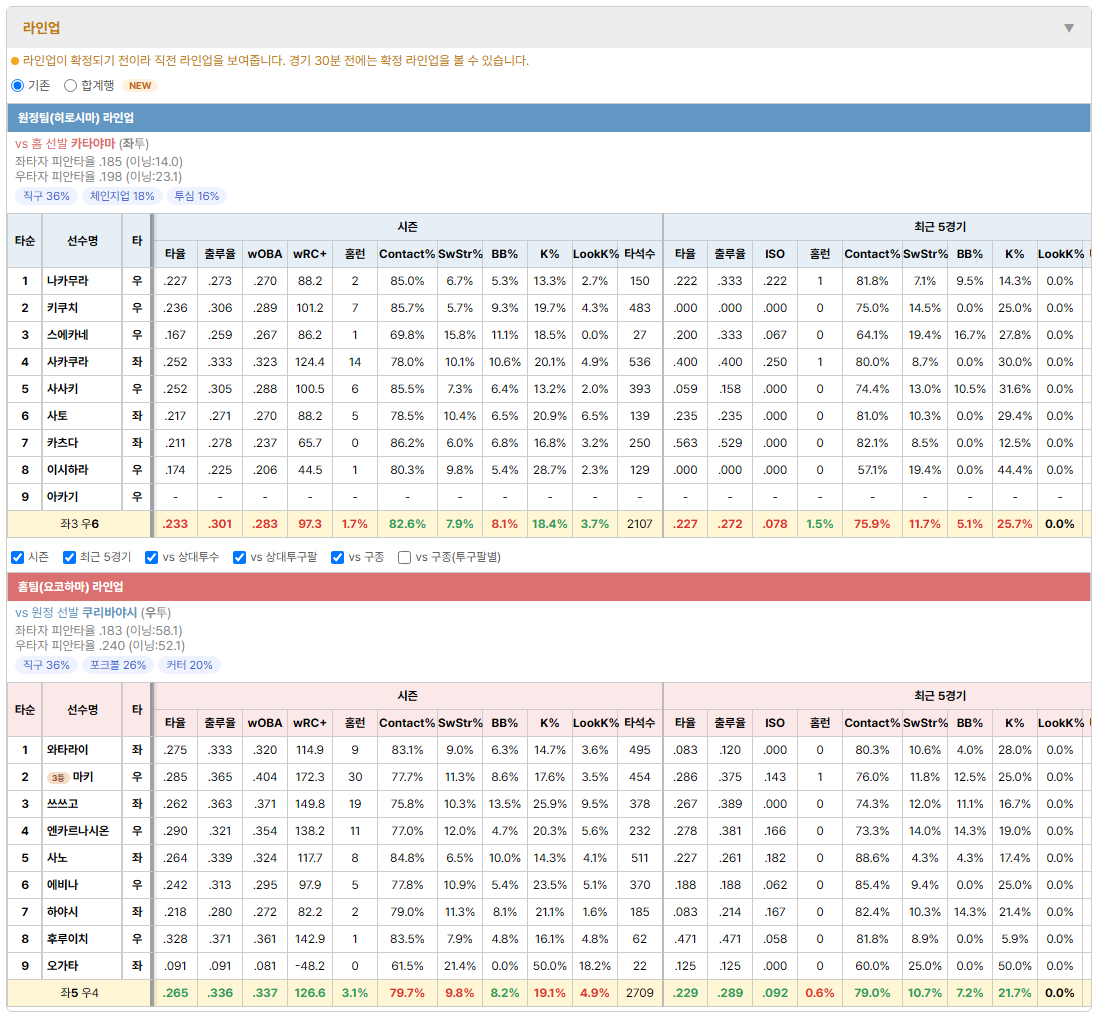Click the 투심 16% pitch tag
The image size is (1098, 1018).
tap(197, 196)
